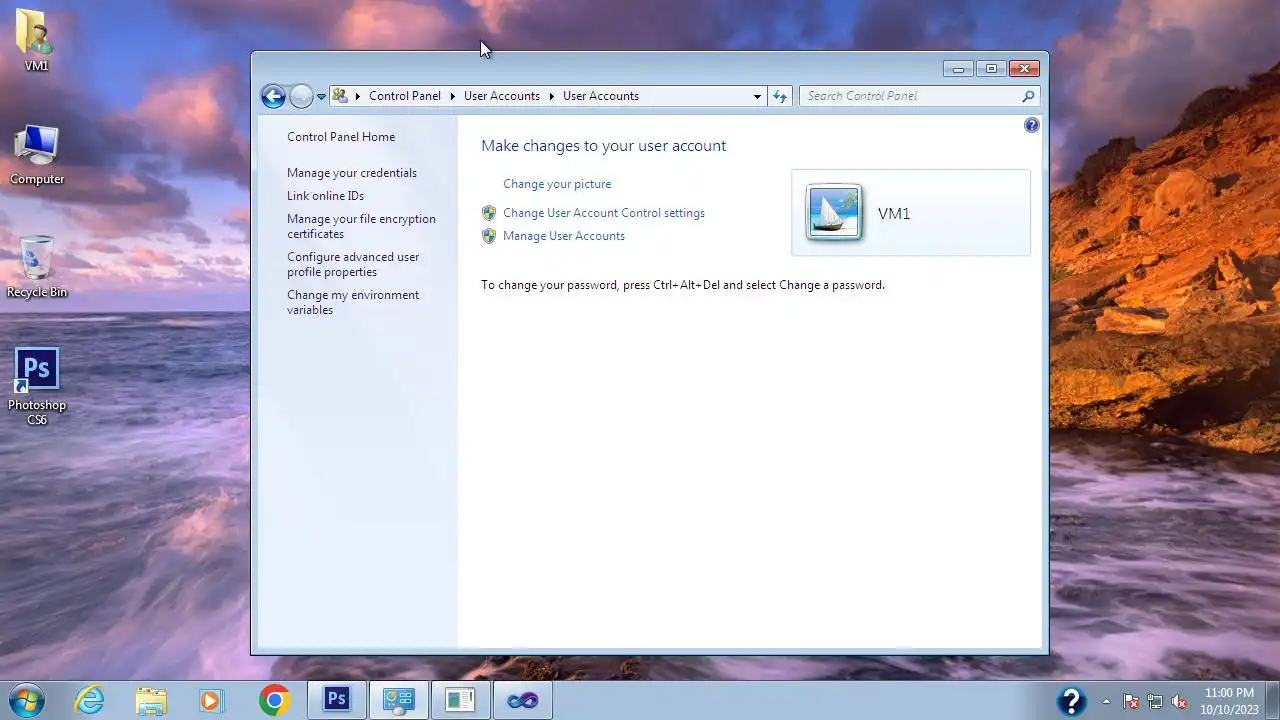1280x720 pixels.
Task: Go to Control Panel Home
Action: (341, 137)
